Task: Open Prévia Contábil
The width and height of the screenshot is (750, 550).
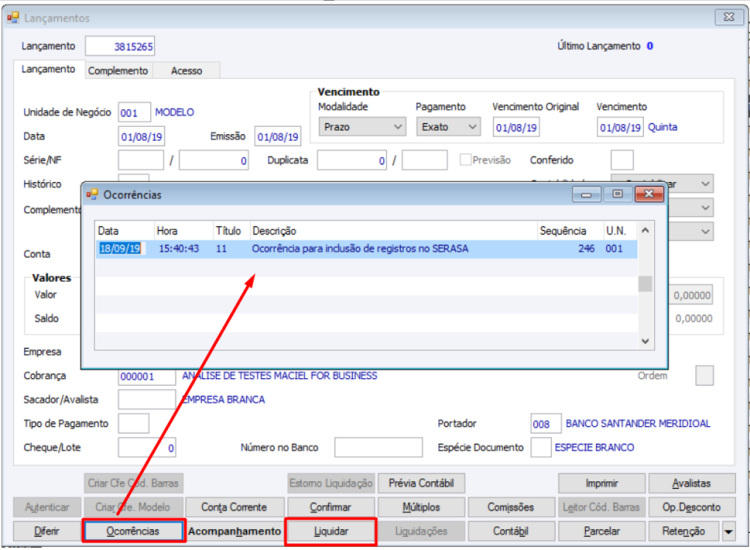Action: pos(421,483)
